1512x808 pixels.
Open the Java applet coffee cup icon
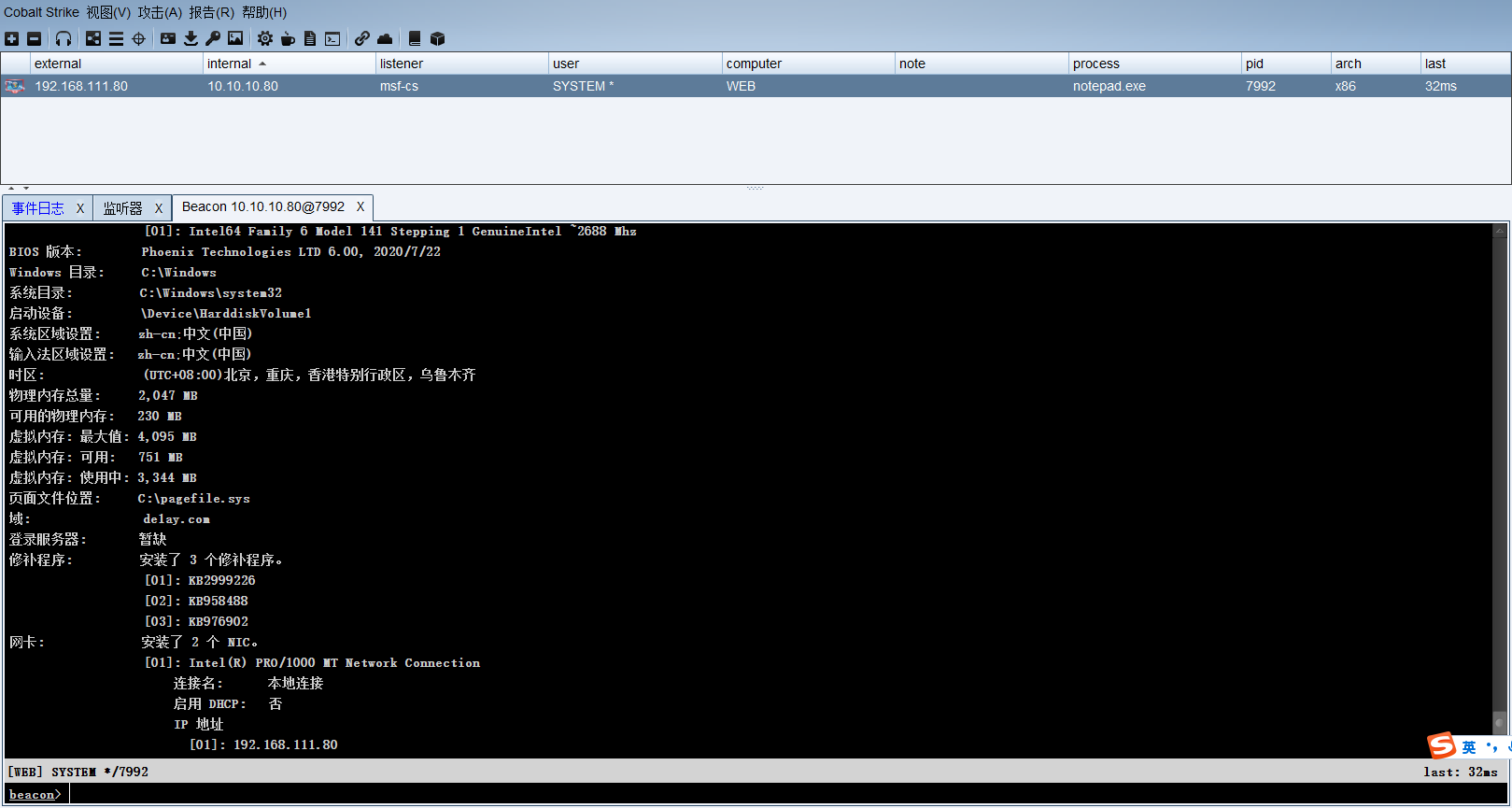tap(288, 38)
